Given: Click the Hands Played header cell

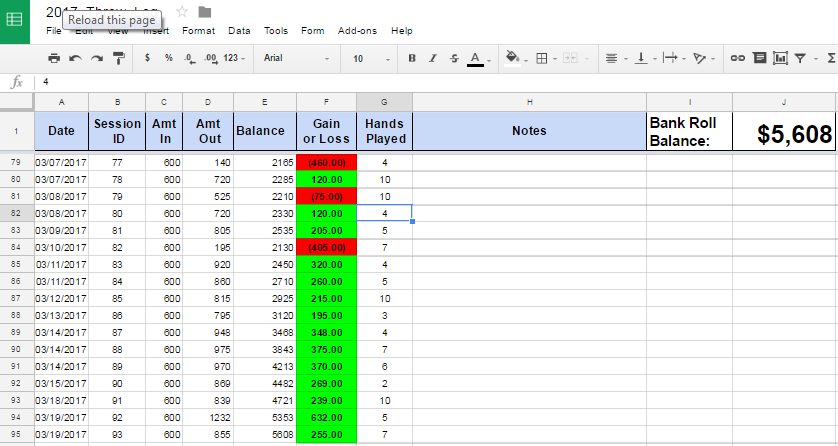Looking at the screenshot, I should pos(384,131).
